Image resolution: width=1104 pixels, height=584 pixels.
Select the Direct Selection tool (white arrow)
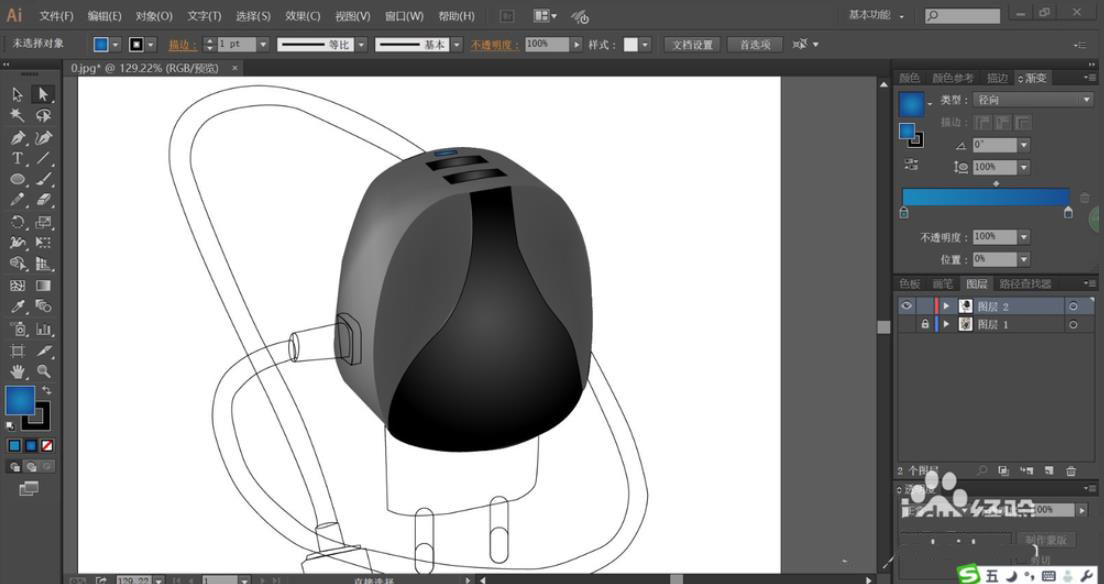tap(42, 94)
